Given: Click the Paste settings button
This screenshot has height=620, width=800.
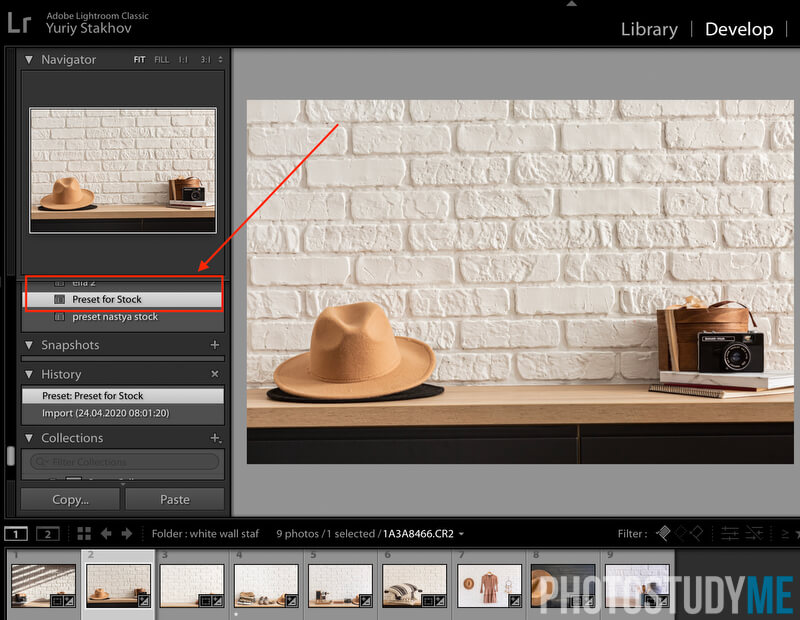Looking at the screenshot, I should pos(174,499).
